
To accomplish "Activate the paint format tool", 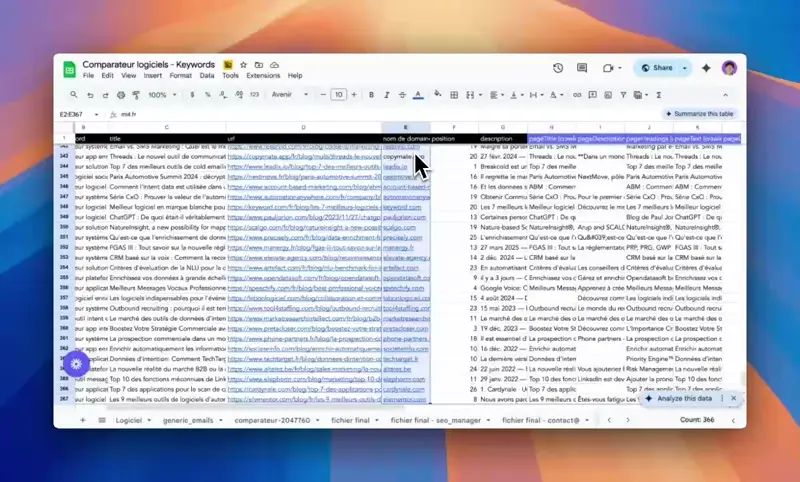I will click(x=136, y=95).
